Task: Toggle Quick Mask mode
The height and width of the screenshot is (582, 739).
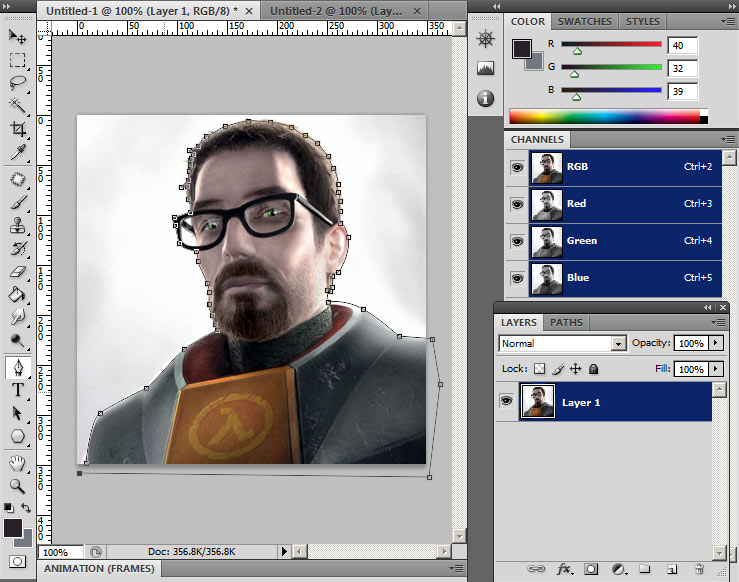Action: tap(17, 562)
